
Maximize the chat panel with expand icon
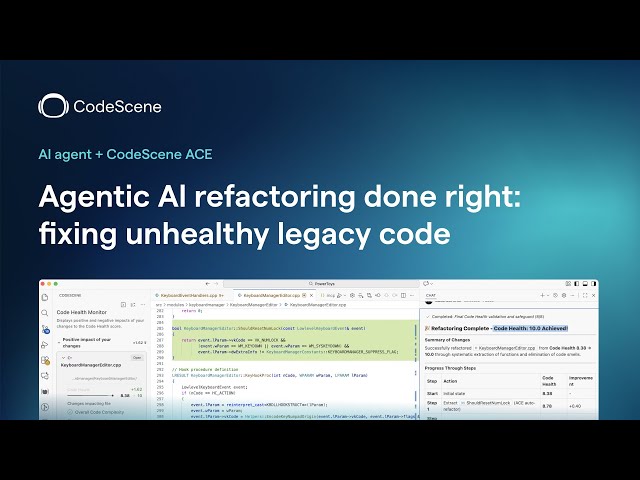click(x=585, y=295)
